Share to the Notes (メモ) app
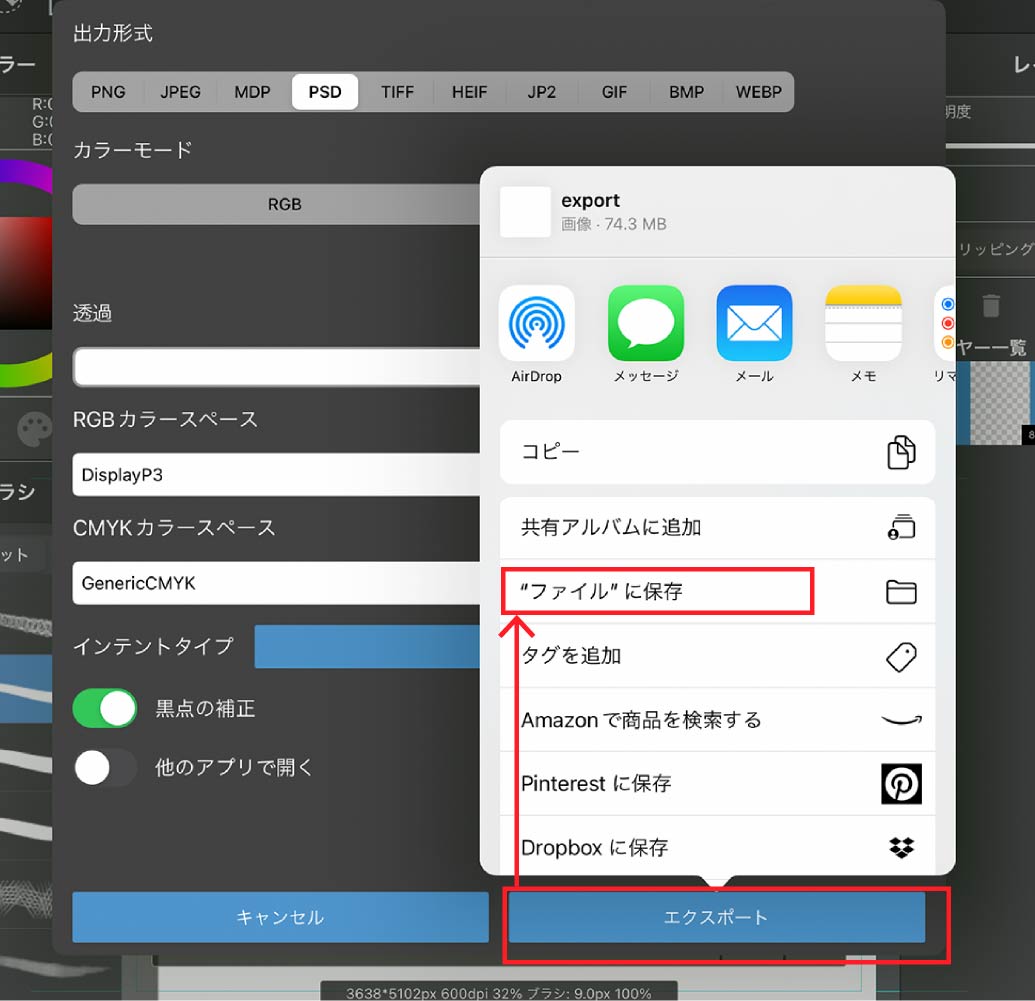 [863, 324]
